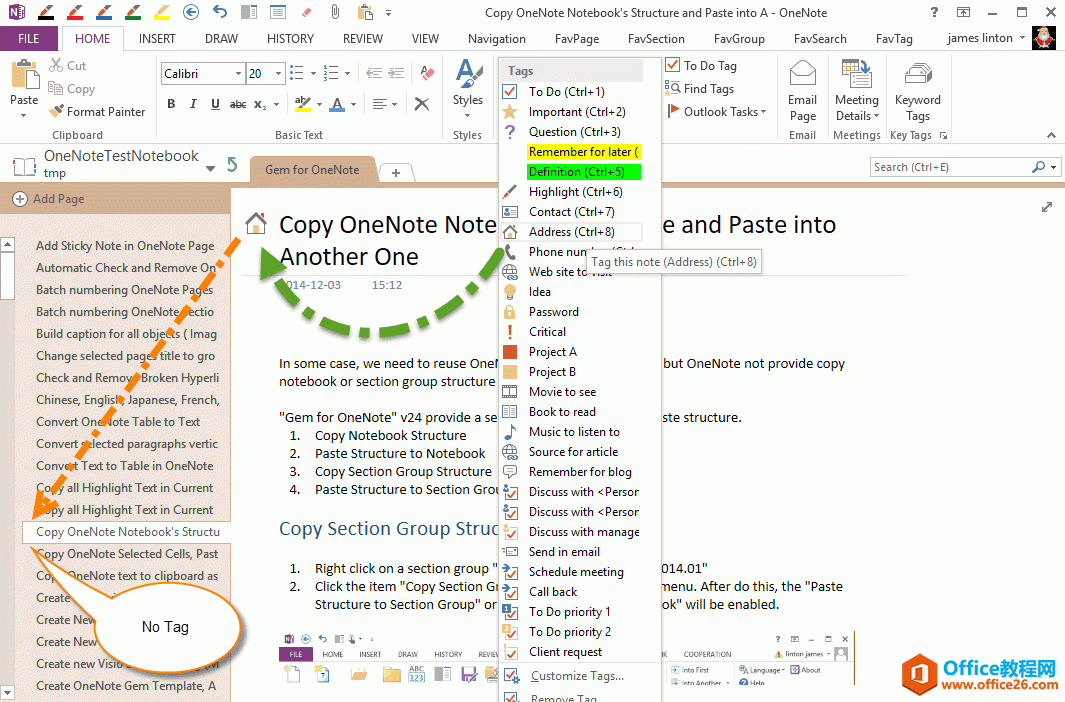
Task: Increase indent of the paragraph
Action: click(x=396, y=73)
